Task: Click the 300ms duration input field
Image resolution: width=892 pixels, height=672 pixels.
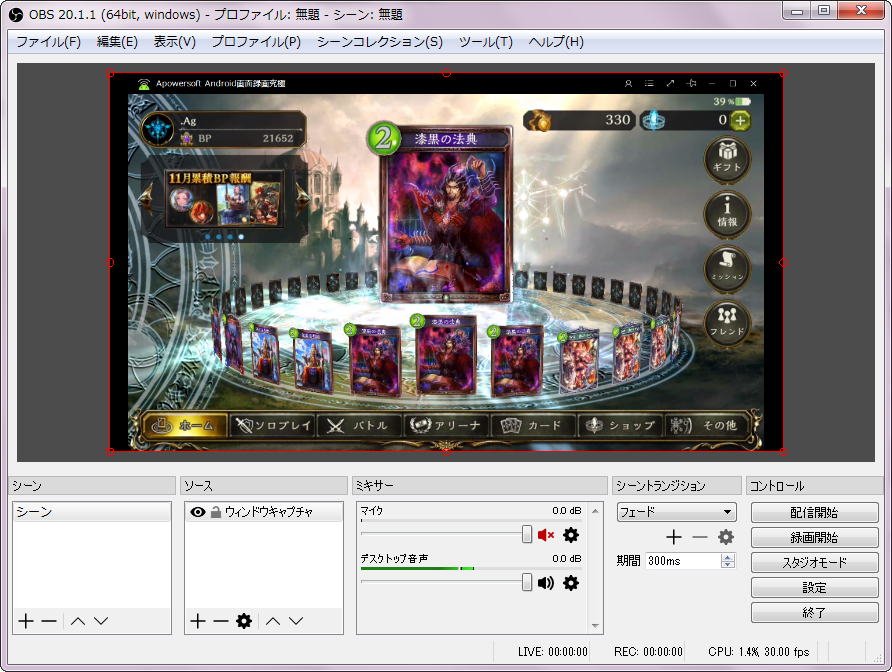Action: point(684,561)
